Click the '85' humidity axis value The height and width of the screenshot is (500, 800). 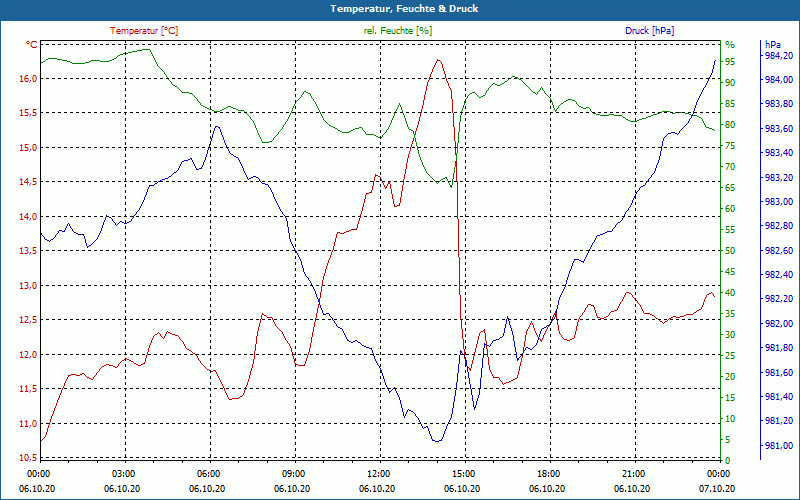(730, 104)
